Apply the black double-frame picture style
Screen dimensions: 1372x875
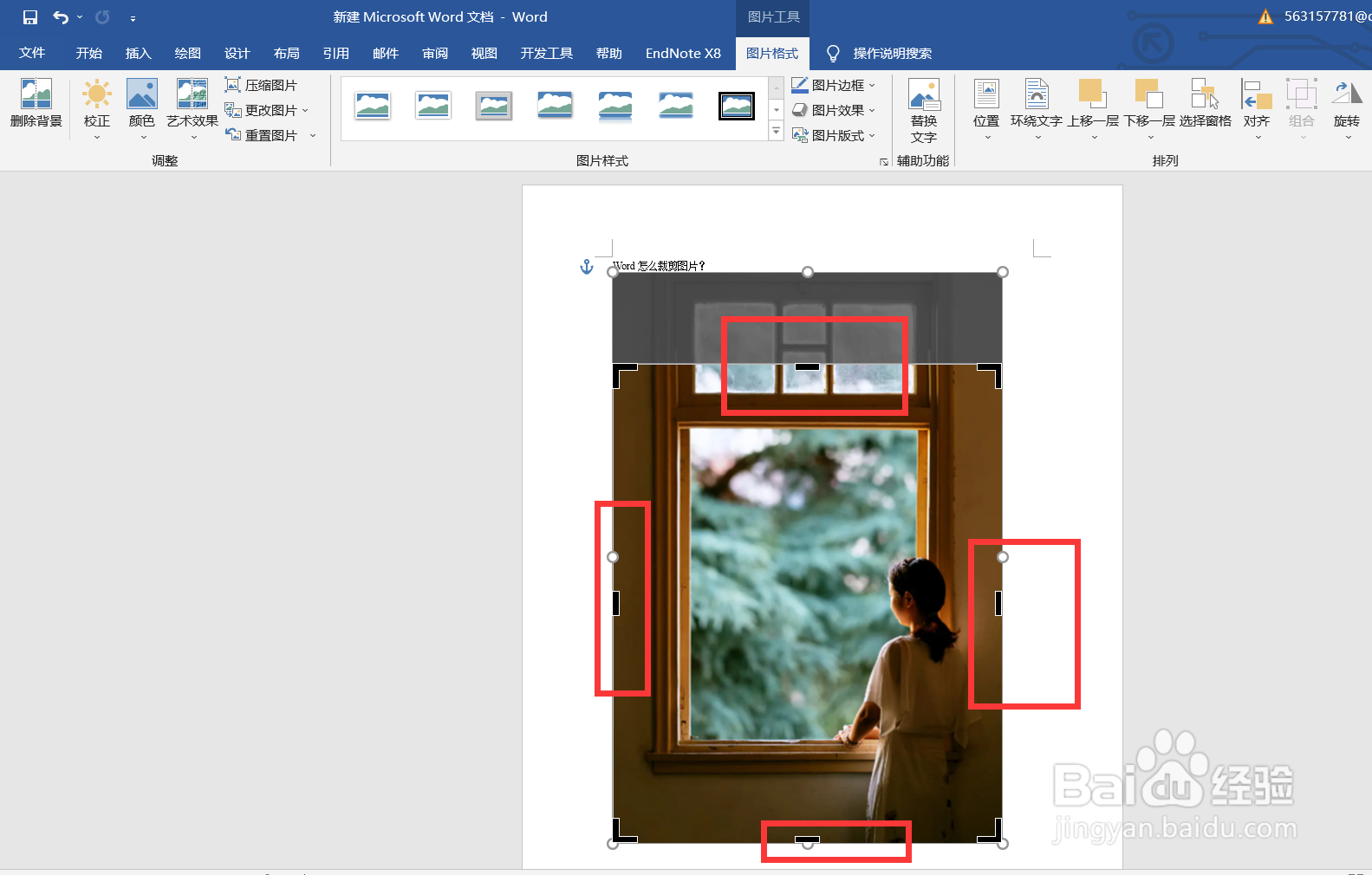click(x=737, y=107)
